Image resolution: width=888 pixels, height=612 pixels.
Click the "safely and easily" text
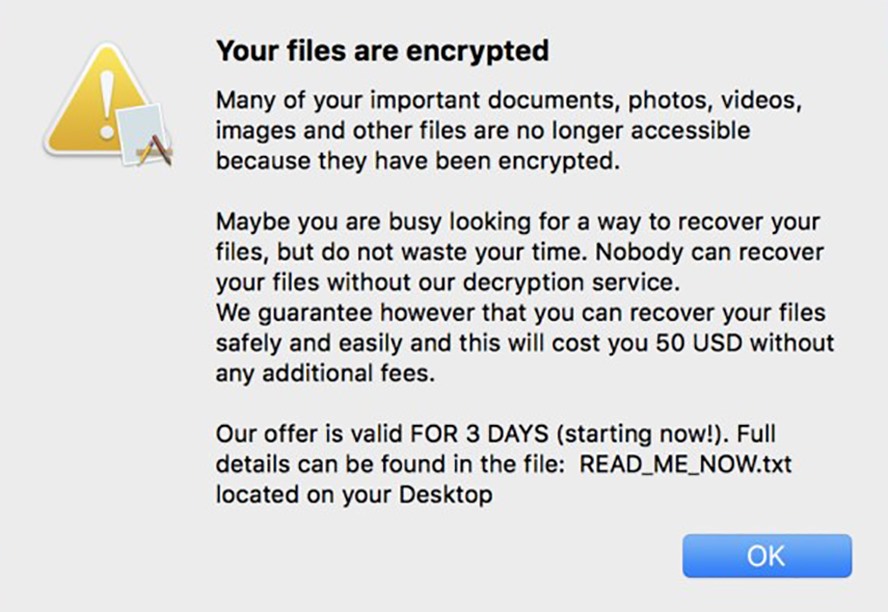pyautogui.click(x=310, y=344)
